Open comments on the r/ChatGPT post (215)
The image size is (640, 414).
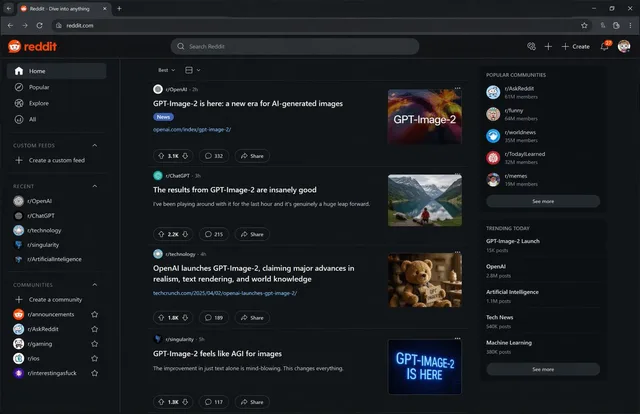214,234
